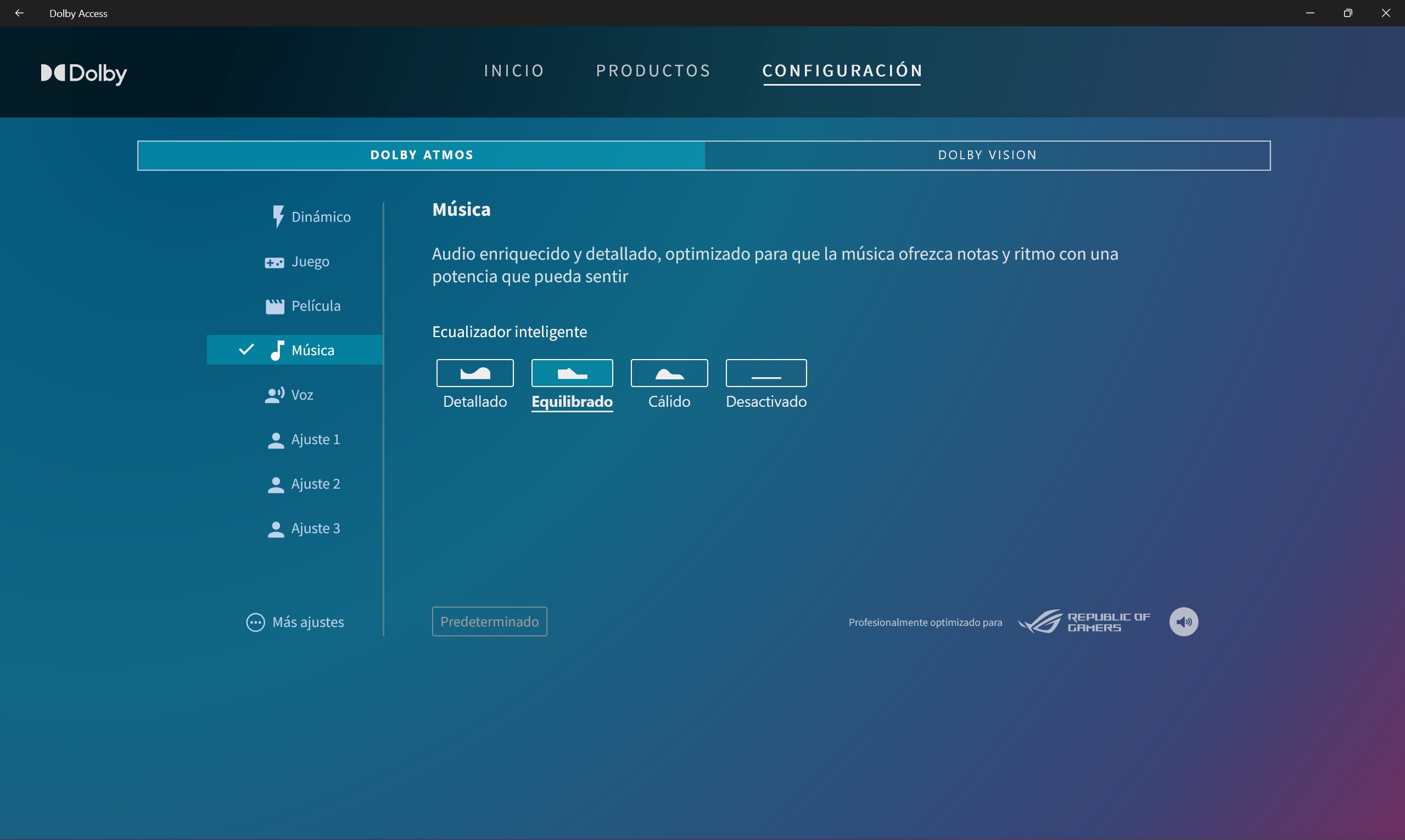Set smart equalizer to Desactivado
This screenshot has height=840, width=1405.
[x=765, y=373]
